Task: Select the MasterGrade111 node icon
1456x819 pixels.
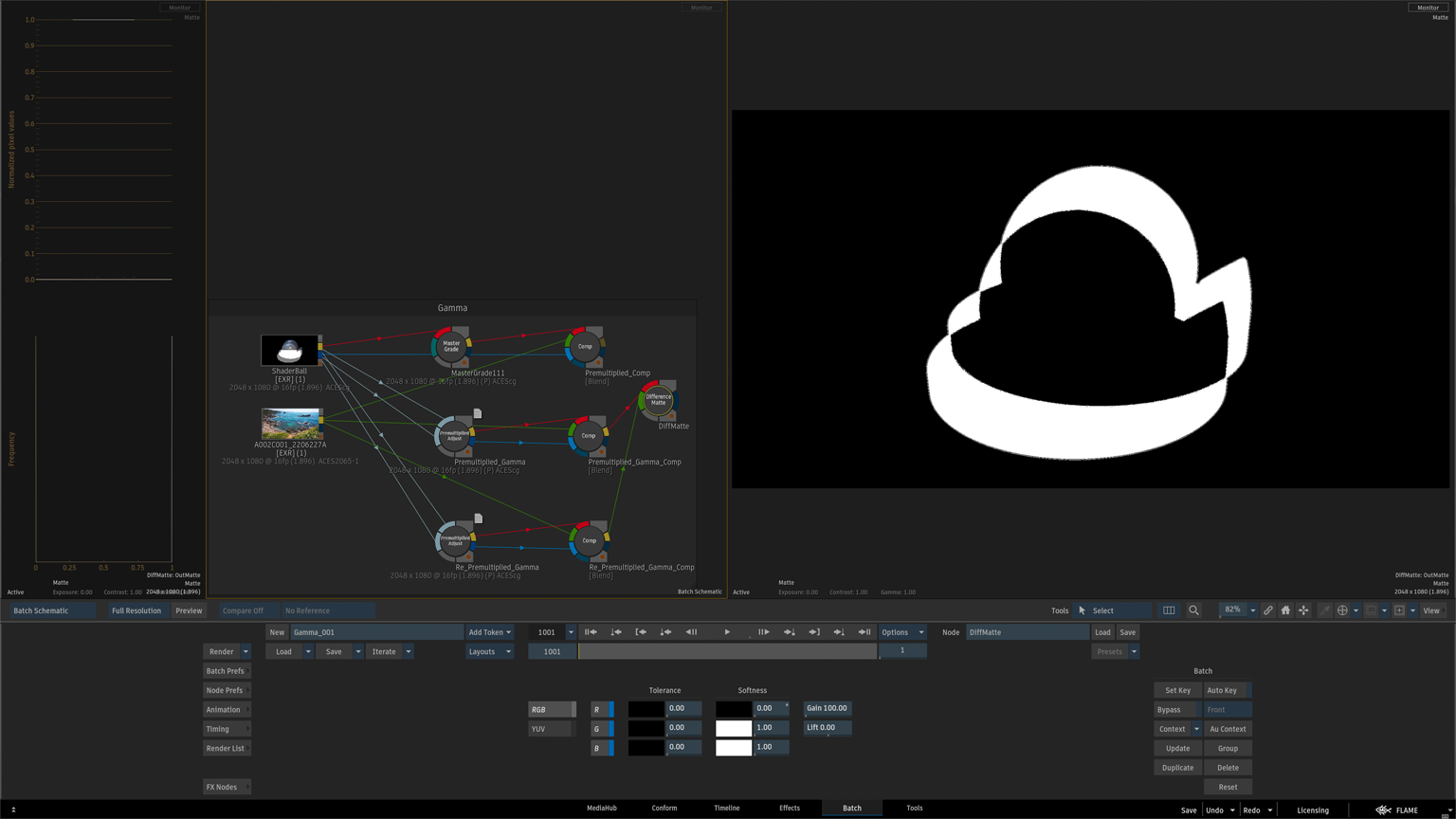Action: tap(451, 347)
